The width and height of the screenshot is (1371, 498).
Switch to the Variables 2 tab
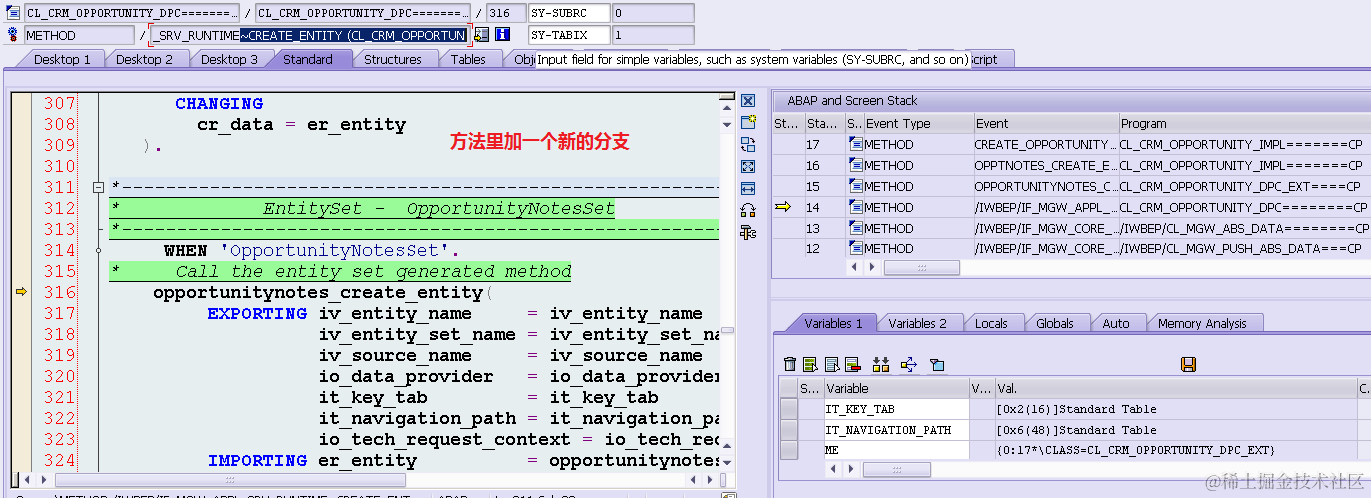click(x=918, y=323)
